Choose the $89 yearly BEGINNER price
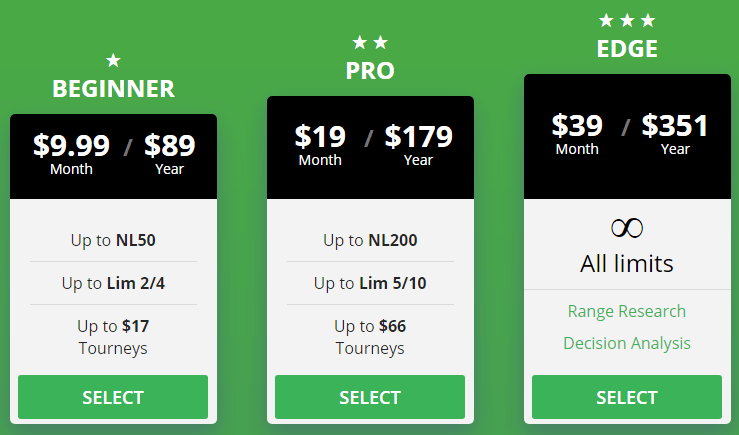The image size is (739, 435). tap(169, 151)
